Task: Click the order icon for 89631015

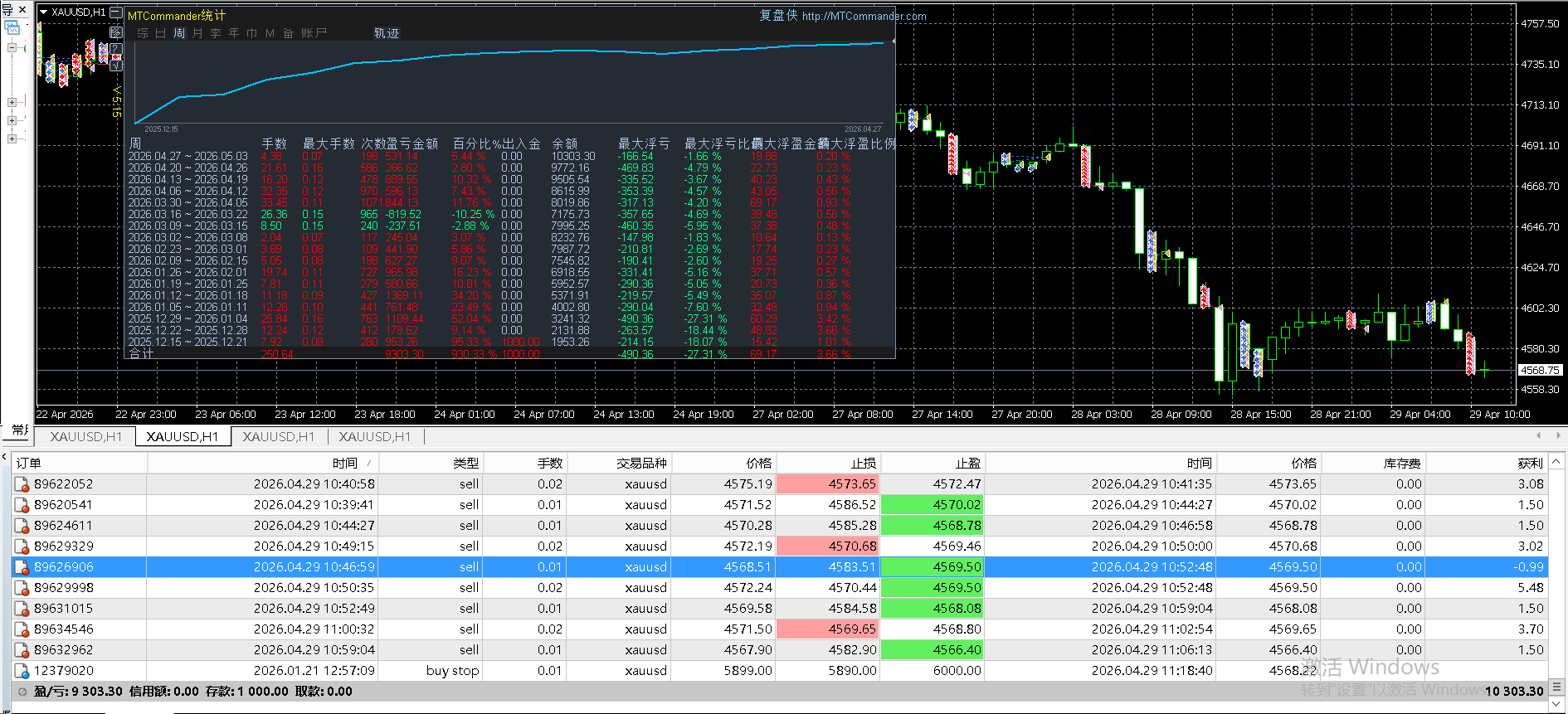Action: click(23, 609)
